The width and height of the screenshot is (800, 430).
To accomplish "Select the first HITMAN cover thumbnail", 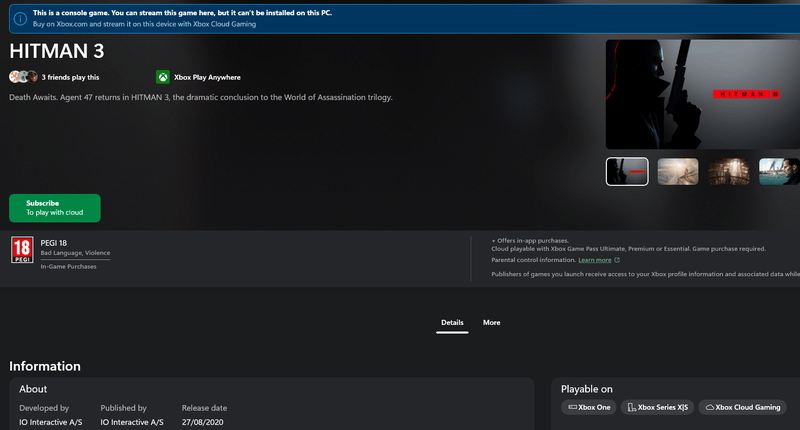I will pos(627,171).
